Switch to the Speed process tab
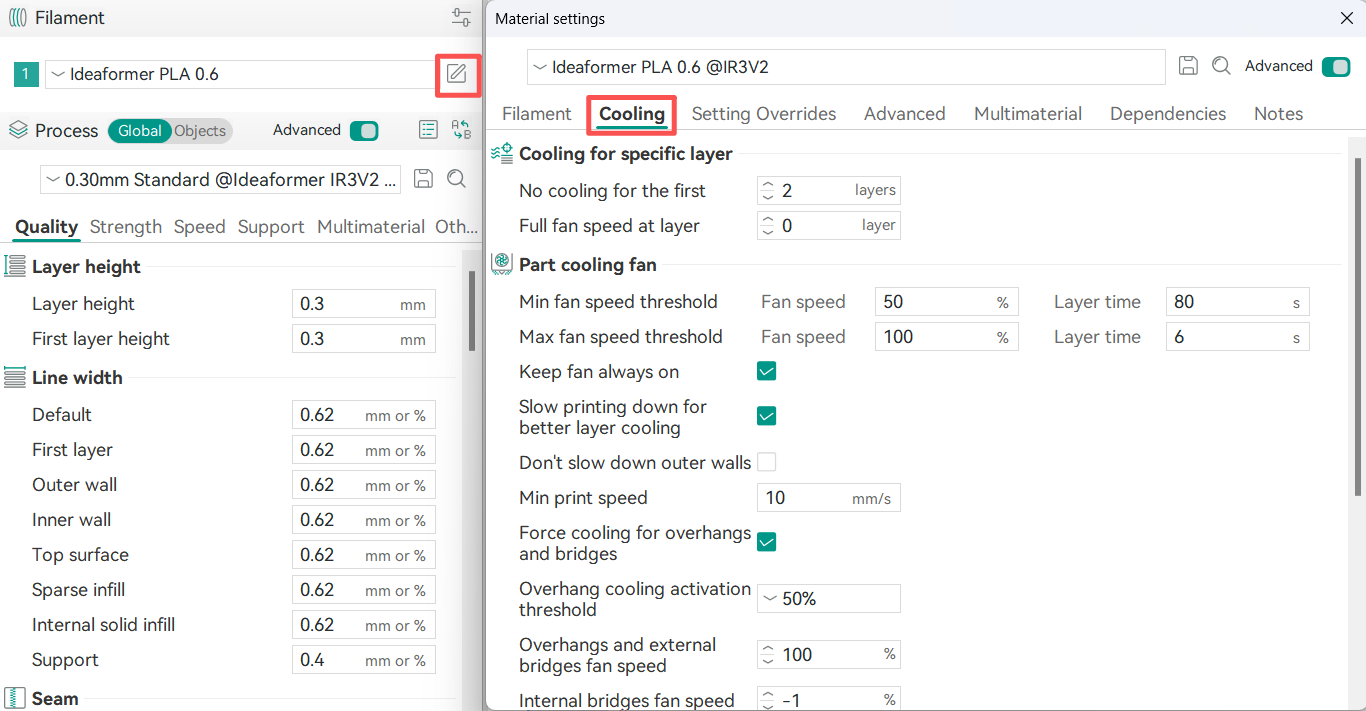The image size is (1366, 711). tap(200, 227)
